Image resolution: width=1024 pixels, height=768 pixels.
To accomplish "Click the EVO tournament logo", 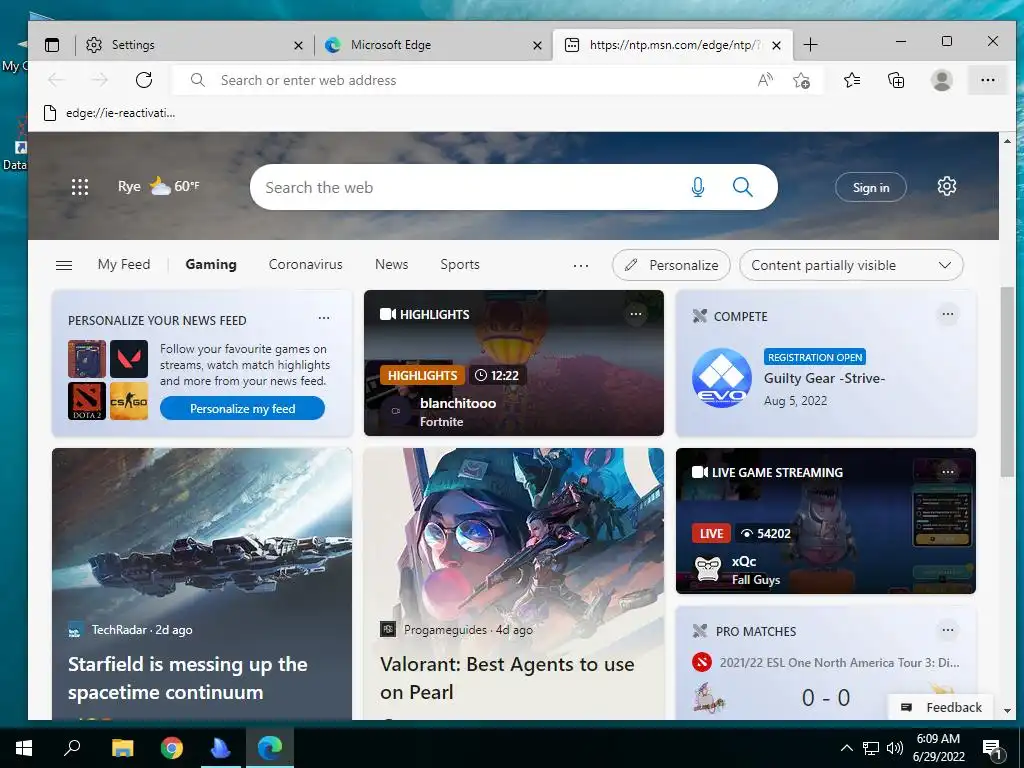I will point(722,378).
